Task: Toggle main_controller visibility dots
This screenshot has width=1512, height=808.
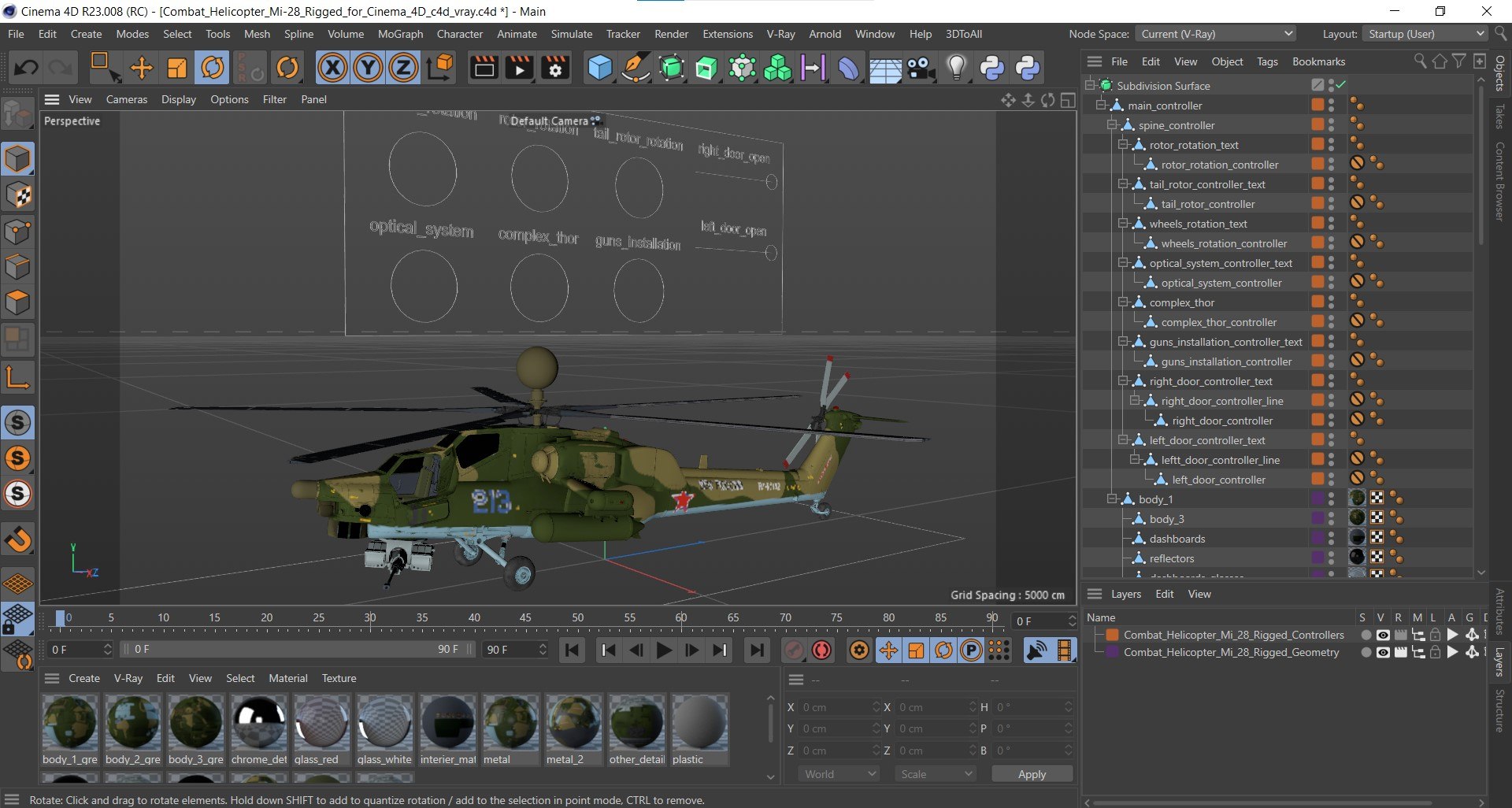Action: point(1331,106)
